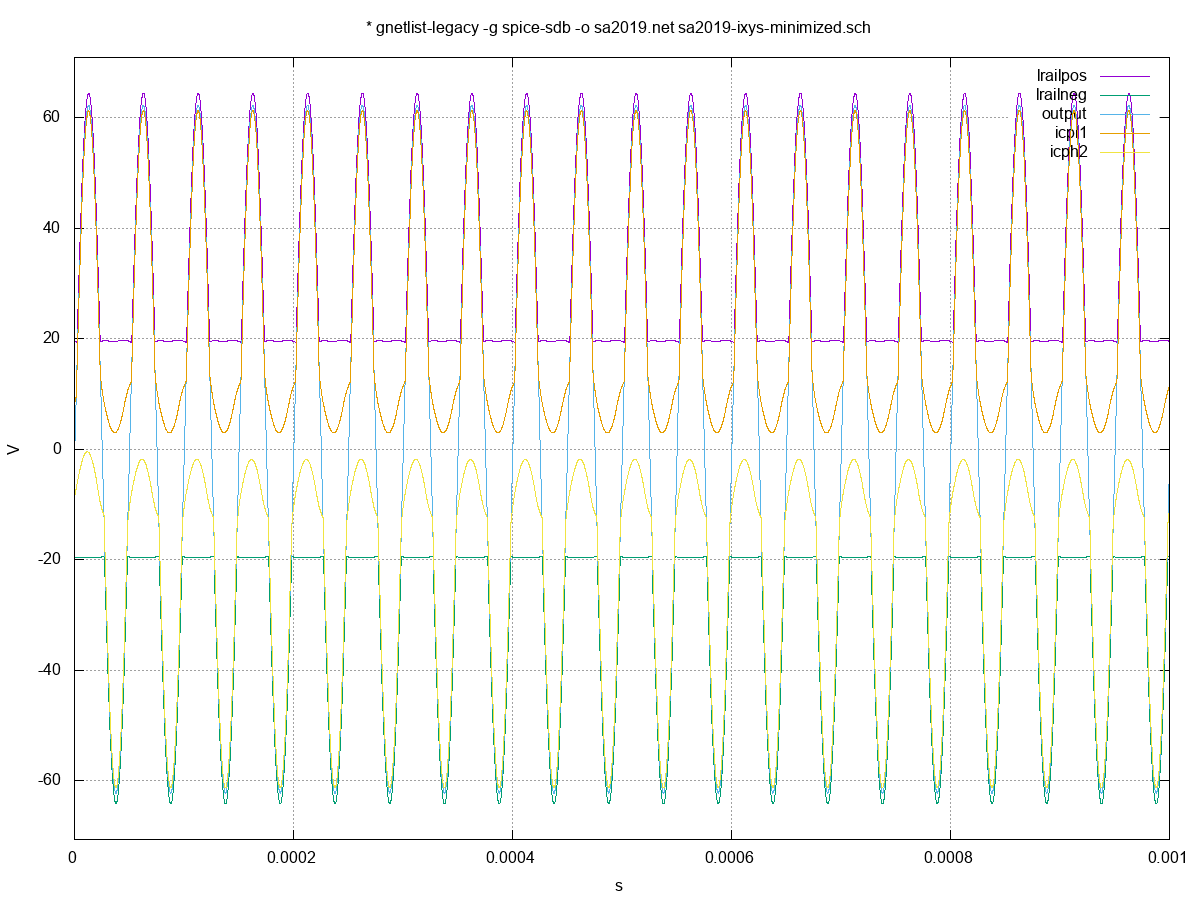Select the lrailneg legend label

point(1061,95)
